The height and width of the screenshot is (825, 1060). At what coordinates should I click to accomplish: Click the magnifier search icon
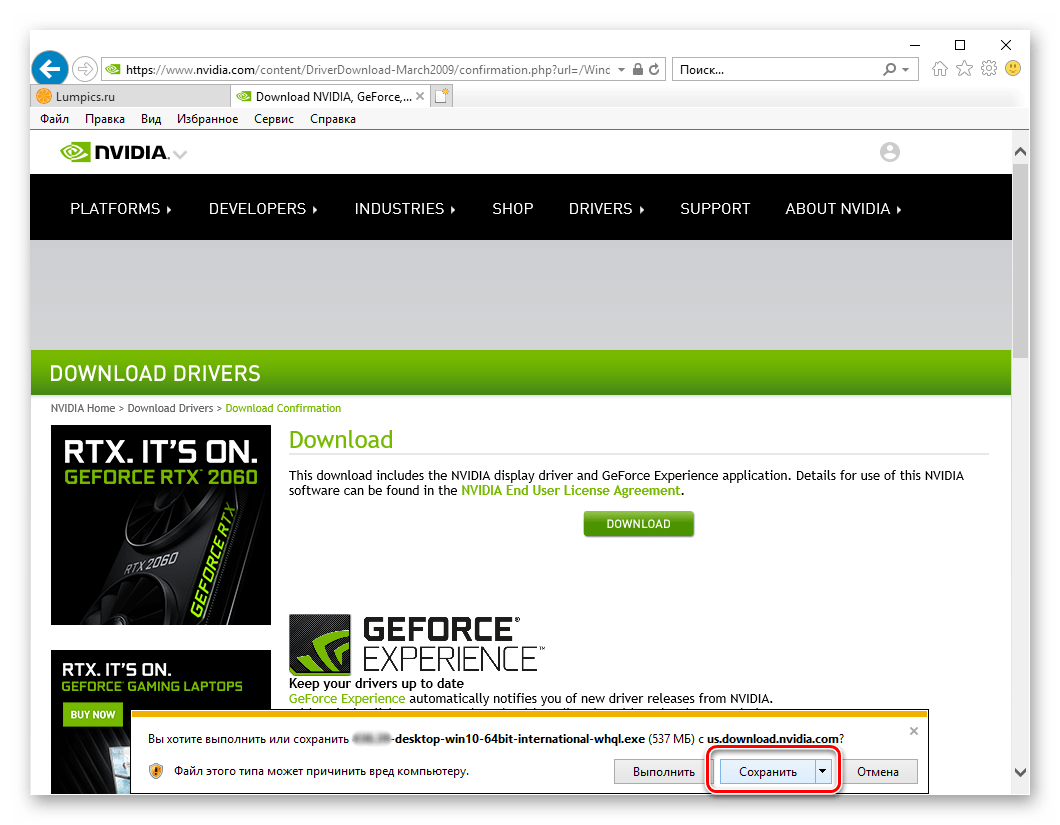[x=890, y=69]
